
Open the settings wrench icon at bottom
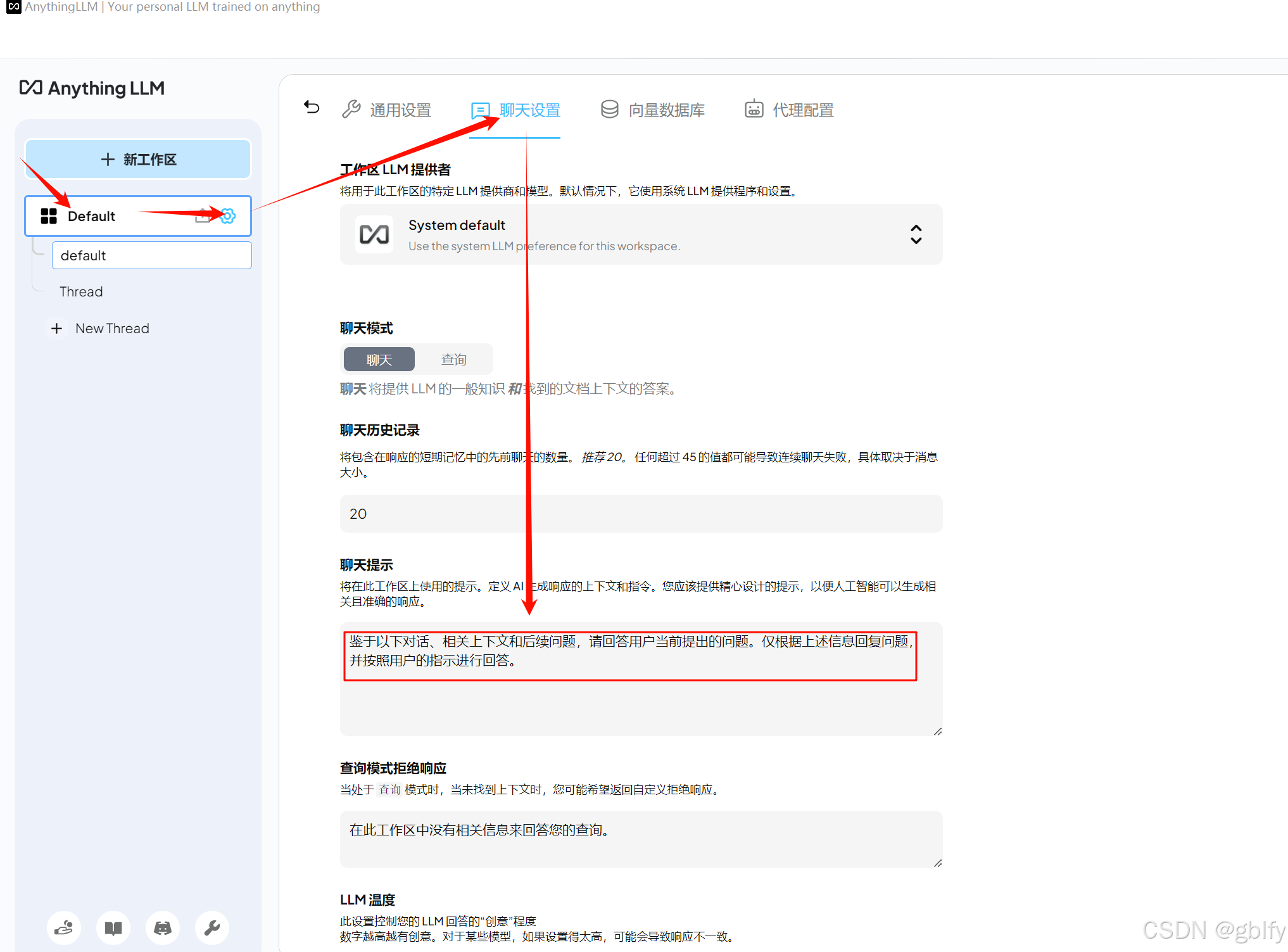pyautogui.click(x=212, y=928)
